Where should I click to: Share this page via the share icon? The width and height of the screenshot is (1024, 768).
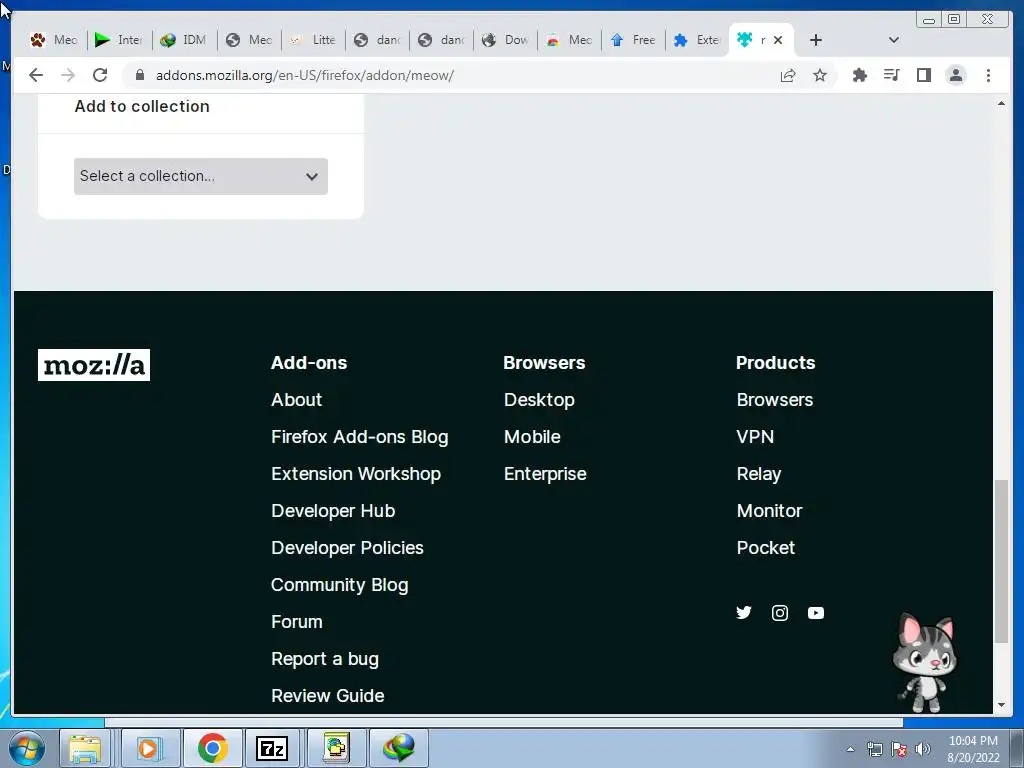click(788, 75)
